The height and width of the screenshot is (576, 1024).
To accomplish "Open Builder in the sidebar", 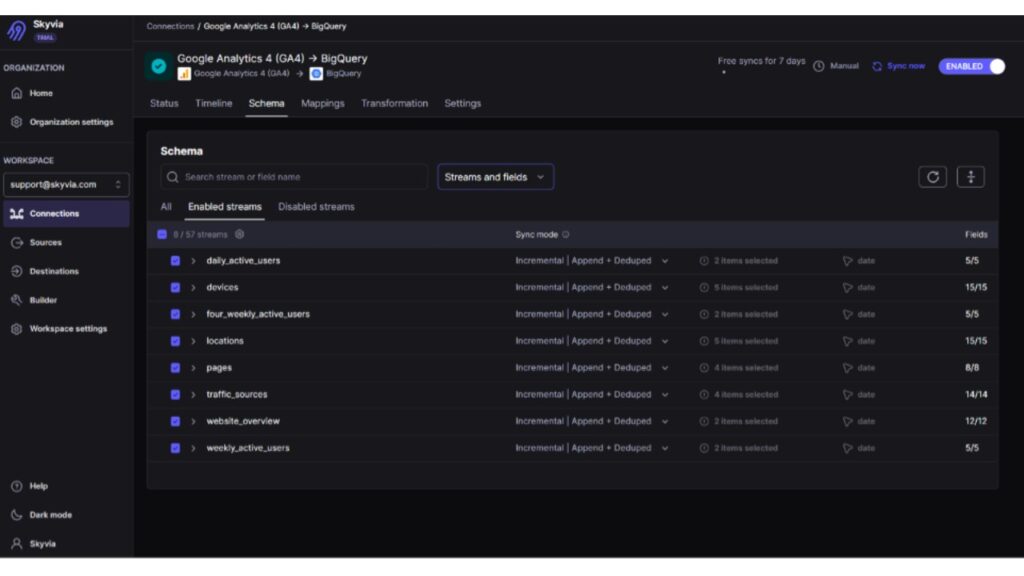I will coord(34,300).
